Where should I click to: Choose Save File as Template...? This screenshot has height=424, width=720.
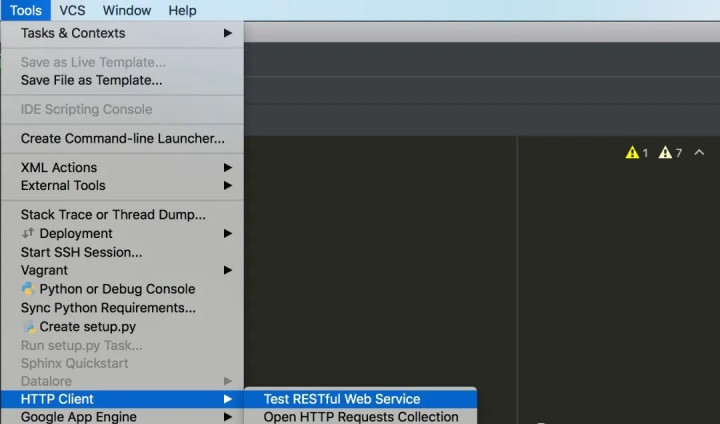click(x=122, y=80)
